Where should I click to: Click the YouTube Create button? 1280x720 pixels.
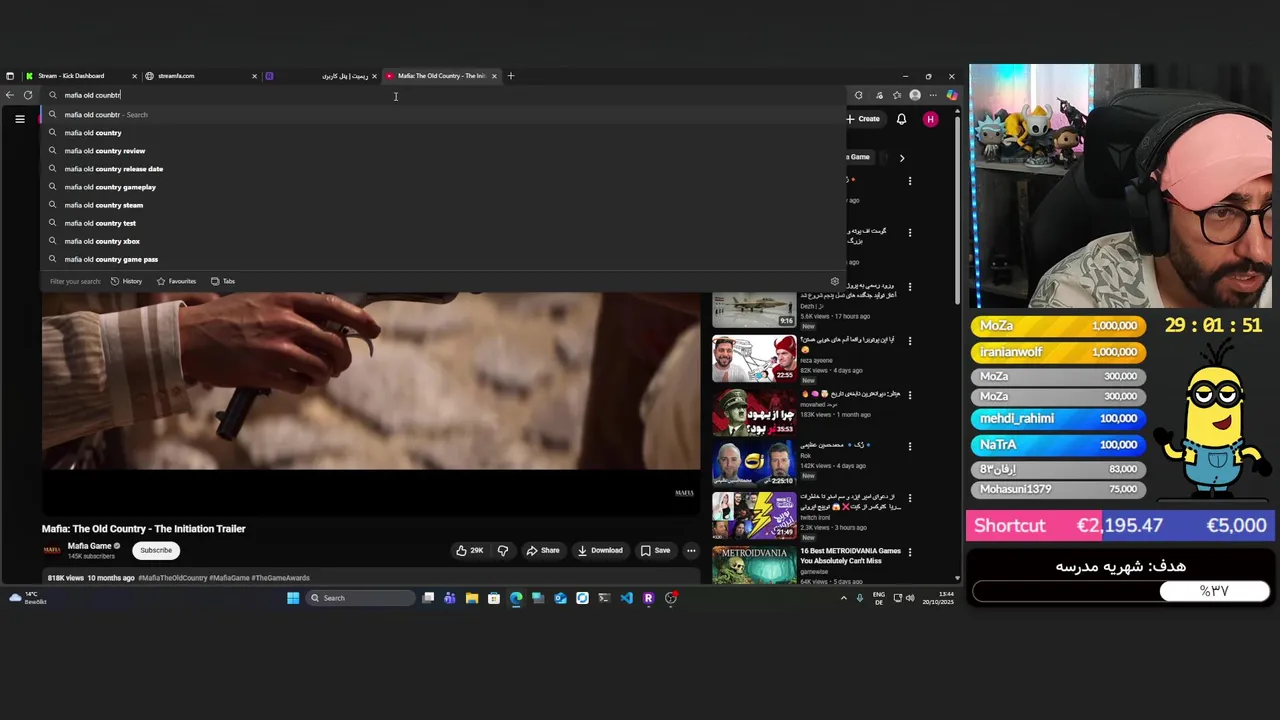pos(863,119)
